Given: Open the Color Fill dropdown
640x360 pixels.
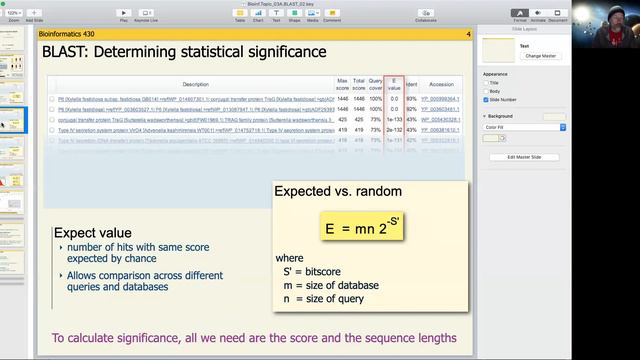Looking at the screenshot, I should click(524, 127).
